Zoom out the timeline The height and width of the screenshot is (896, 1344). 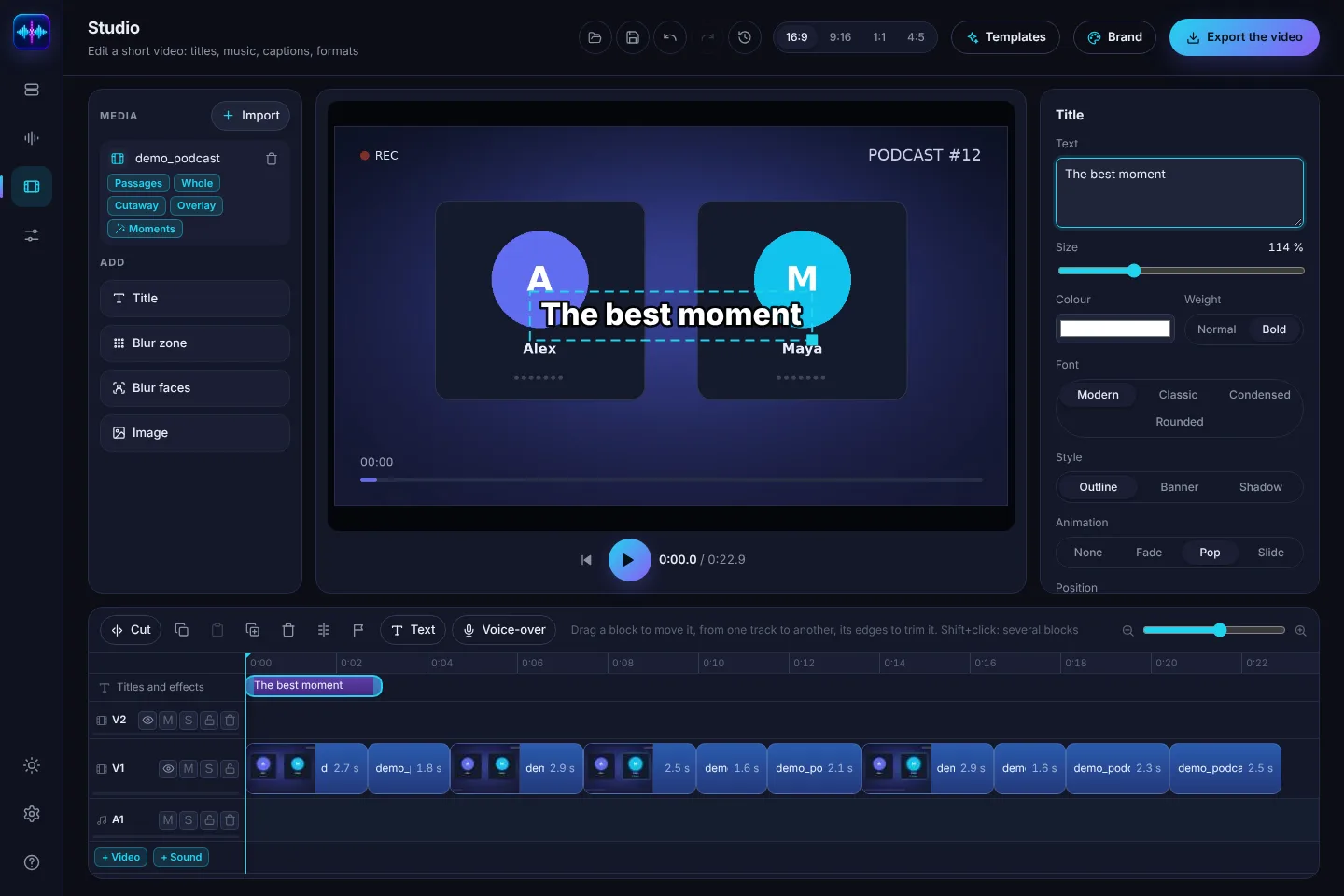click(1127, 631)
